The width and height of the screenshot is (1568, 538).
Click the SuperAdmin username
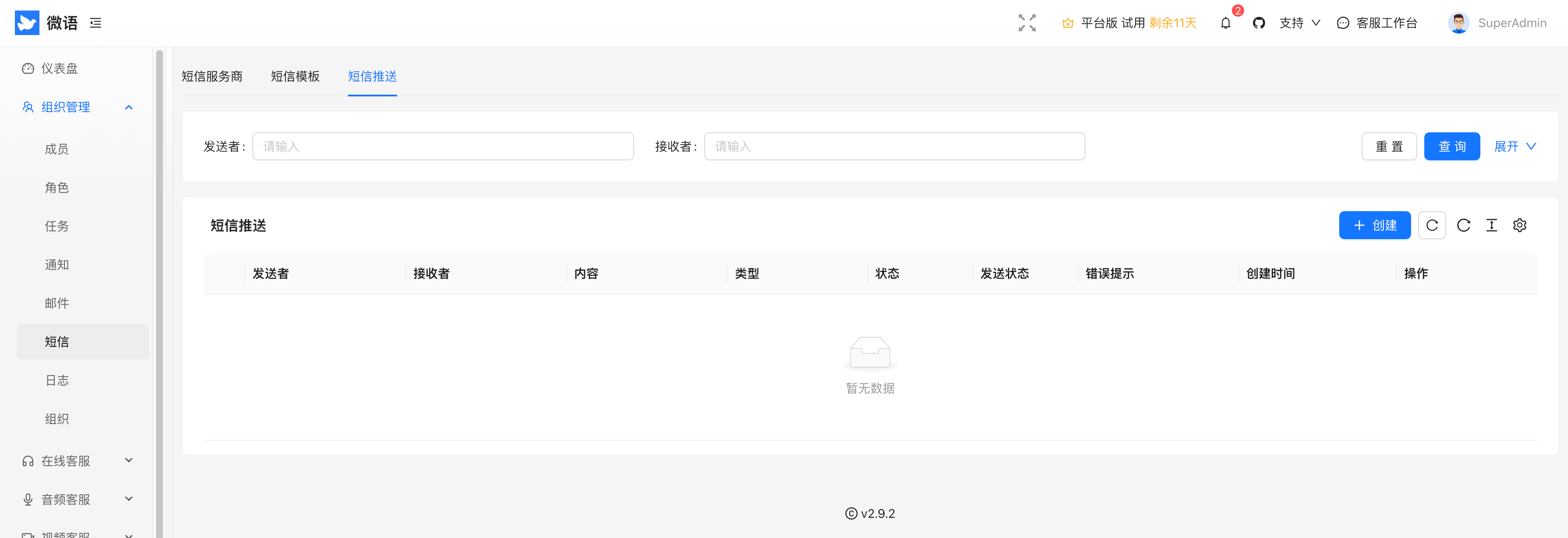tap(1512, 23)
